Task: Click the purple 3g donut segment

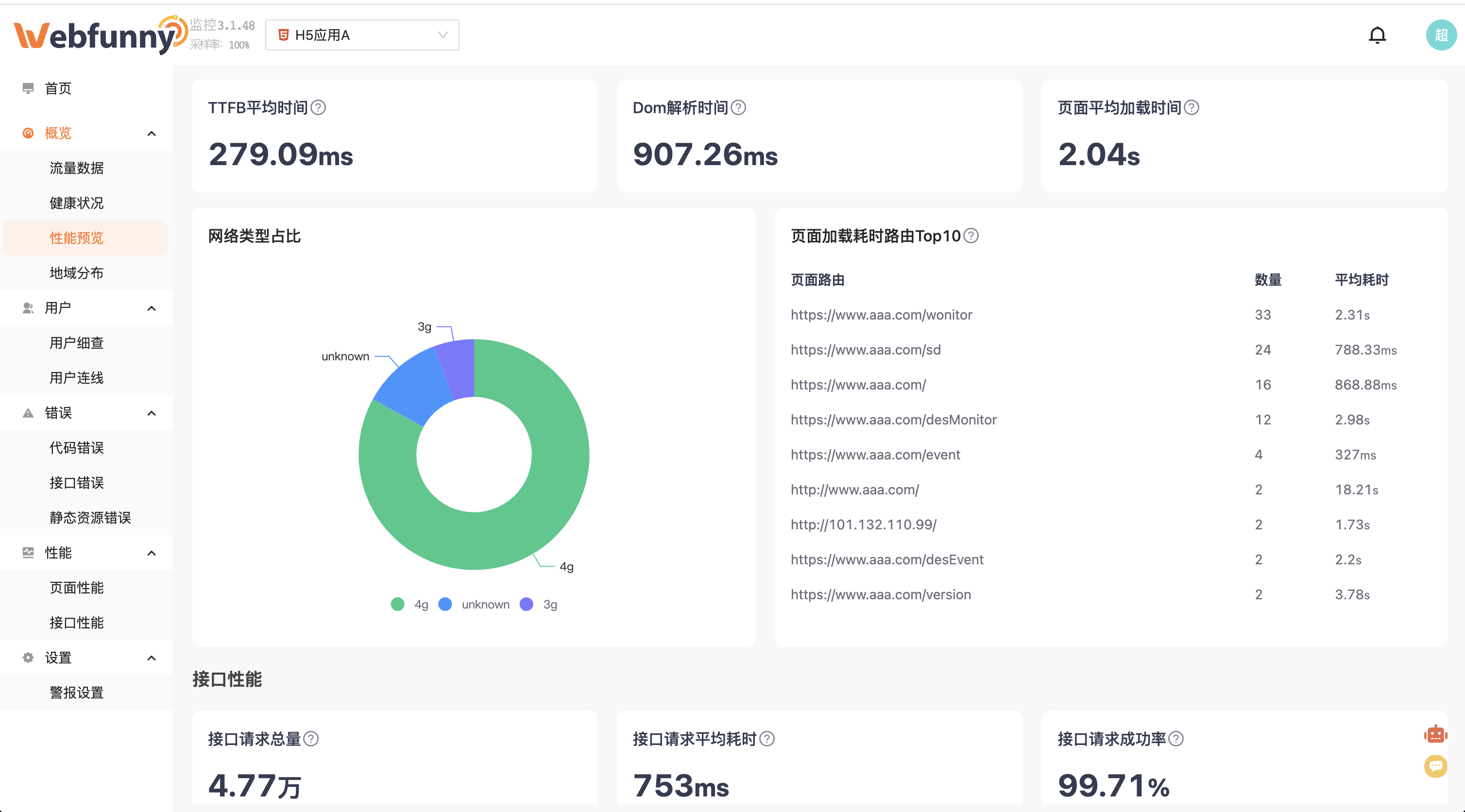Action: 459,369
